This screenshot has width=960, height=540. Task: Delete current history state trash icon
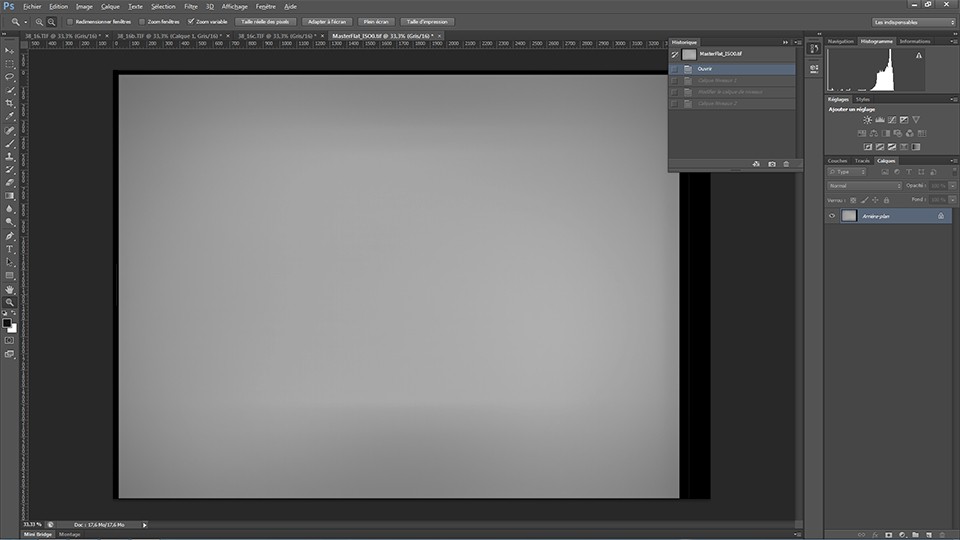786,164
